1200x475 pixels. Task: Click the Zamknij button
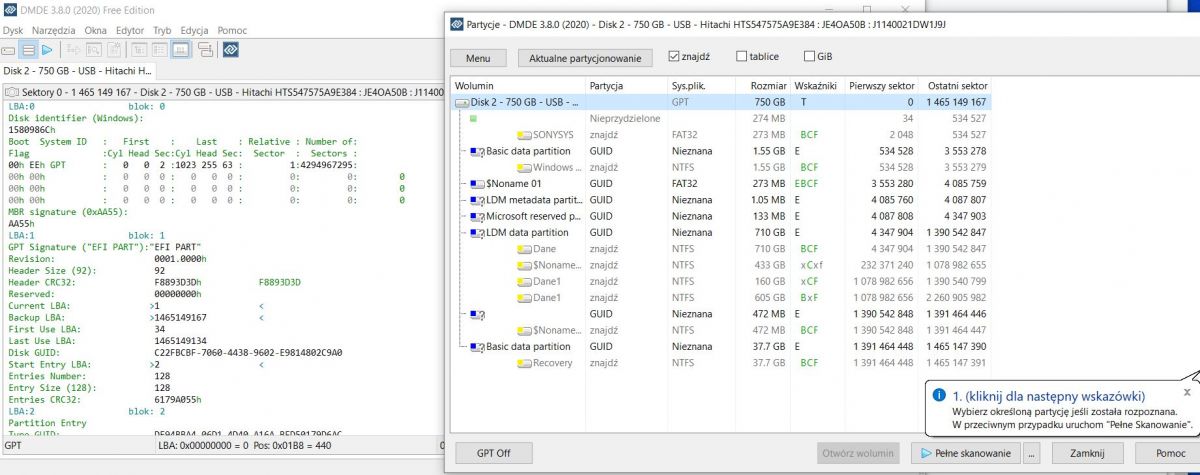pyautogui.click(x=1086, y=453)
